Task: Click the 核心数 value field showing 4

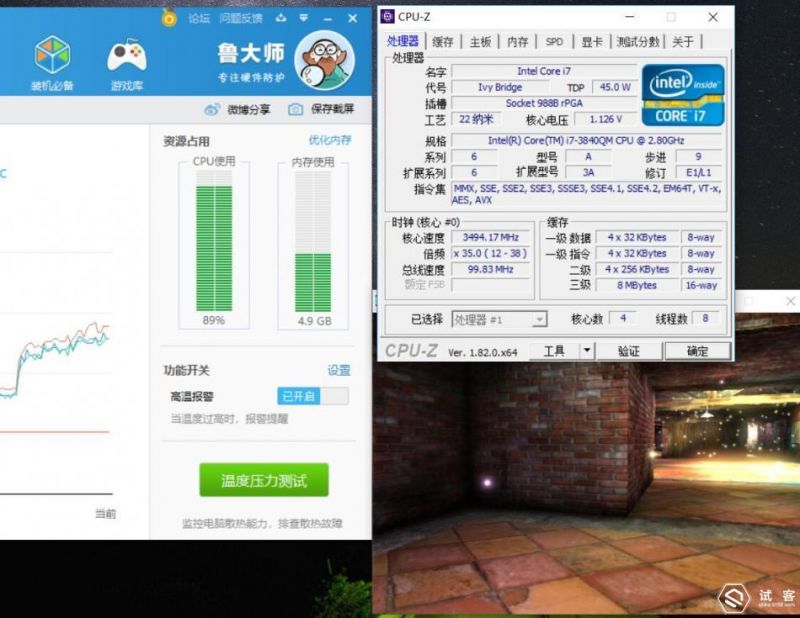Action: [622, 318]
